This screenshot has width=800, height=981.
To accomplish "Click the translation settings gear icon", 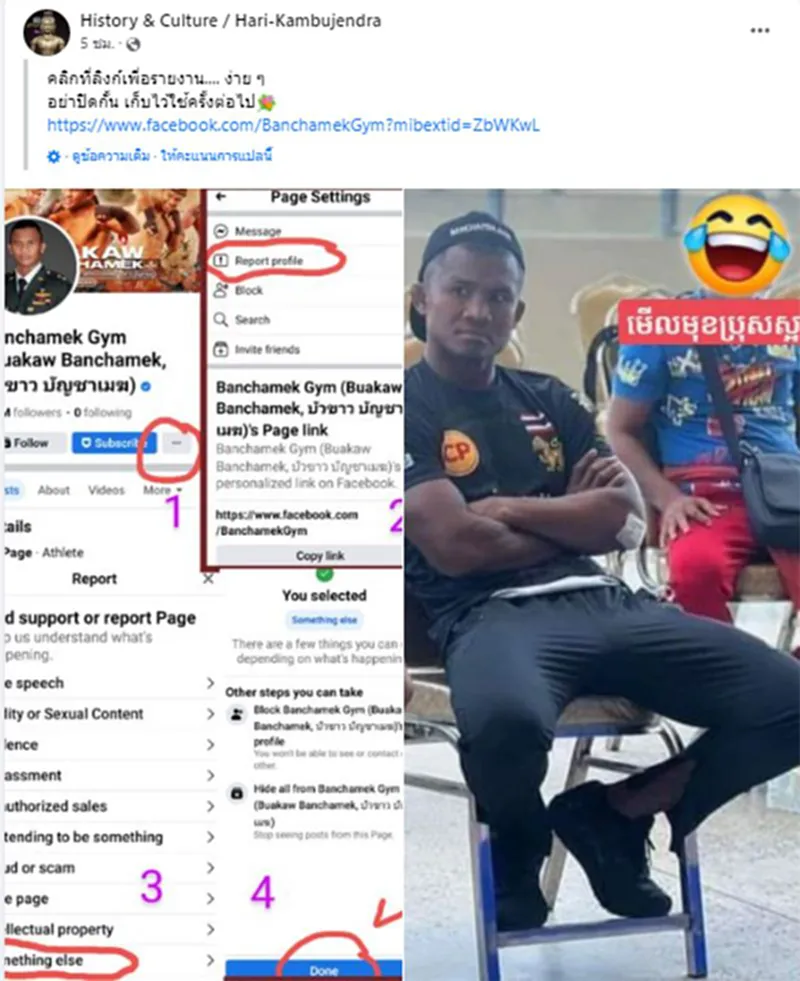I will [54, 156].
